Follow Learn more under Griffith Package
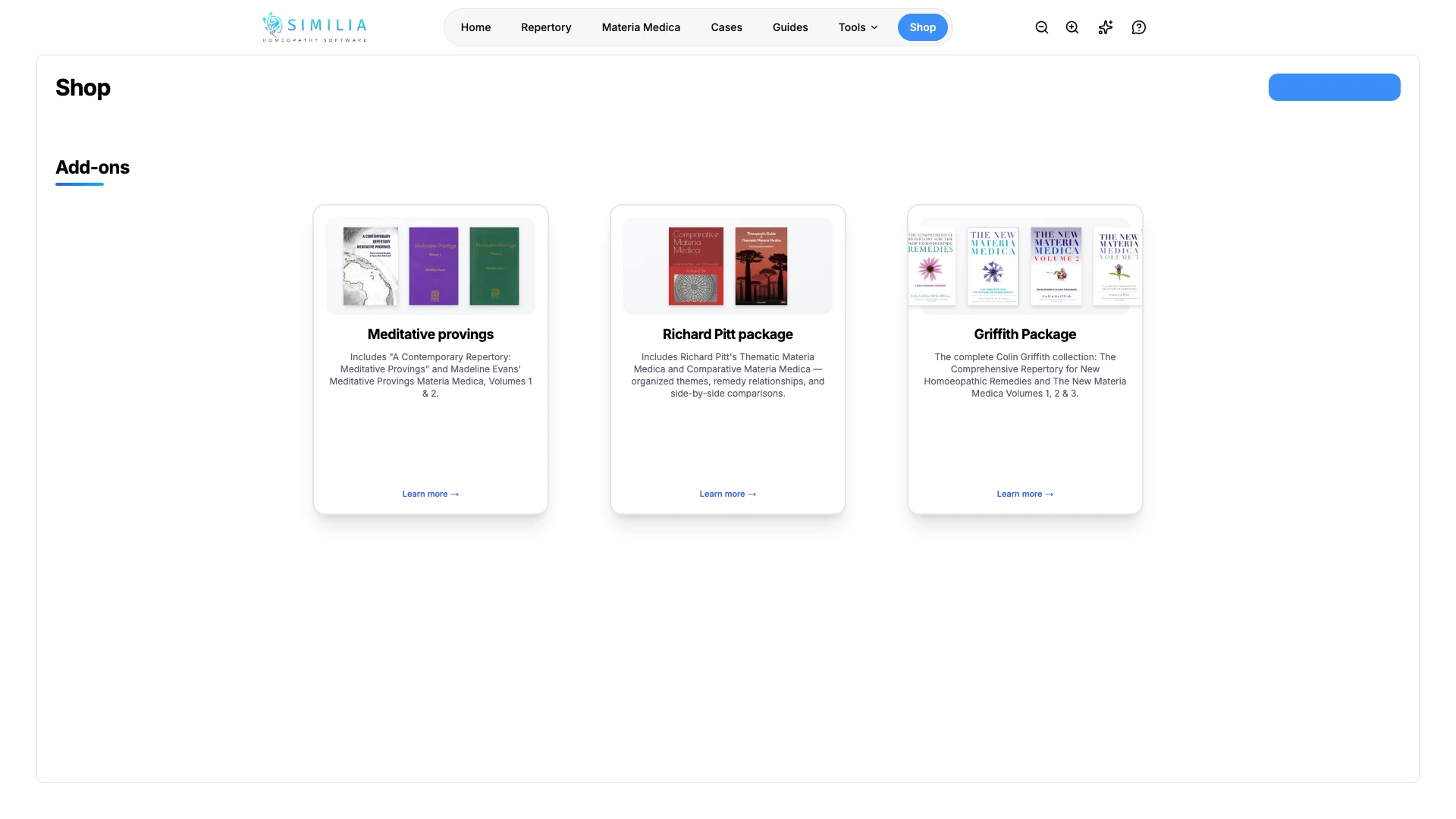This screenshot has height=819, width=1456. tap(1025, 494)
